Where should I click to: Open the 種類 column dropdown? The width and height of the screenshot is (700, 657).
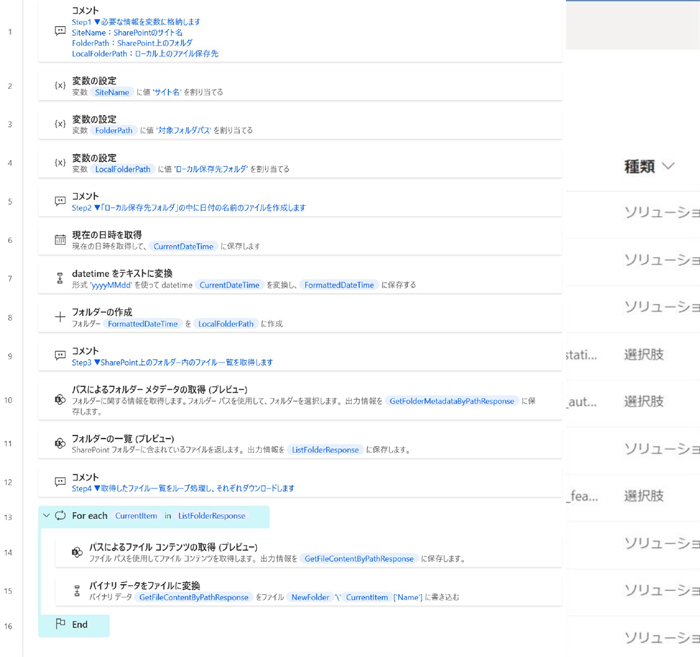[668, 167]
